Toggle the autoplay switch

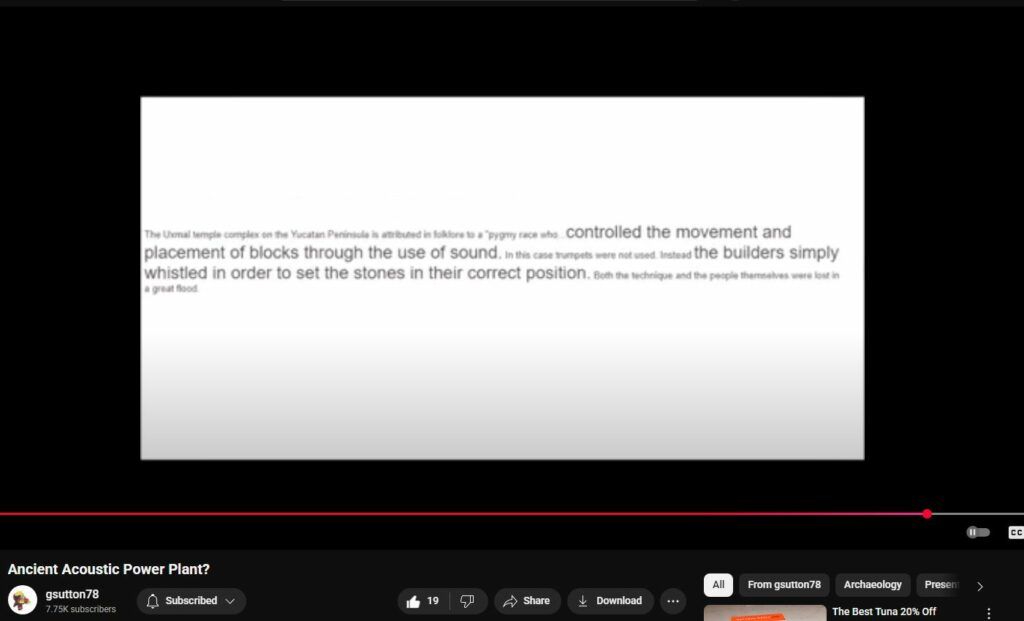pyautogui.click(x=978, y=532)
